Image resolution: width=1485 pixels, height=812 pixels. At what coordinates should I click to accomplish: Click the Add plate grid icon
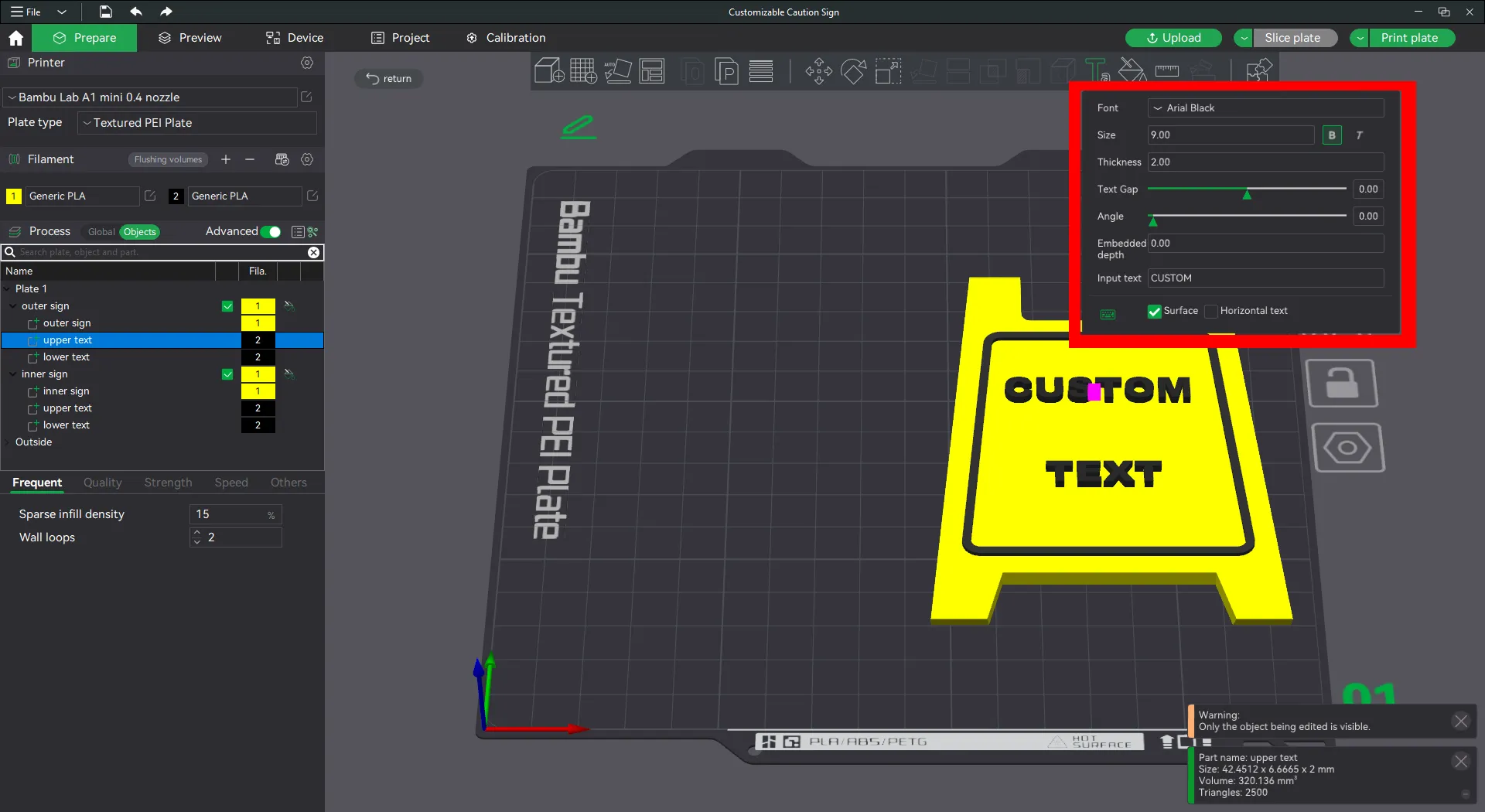click(583, 71)
